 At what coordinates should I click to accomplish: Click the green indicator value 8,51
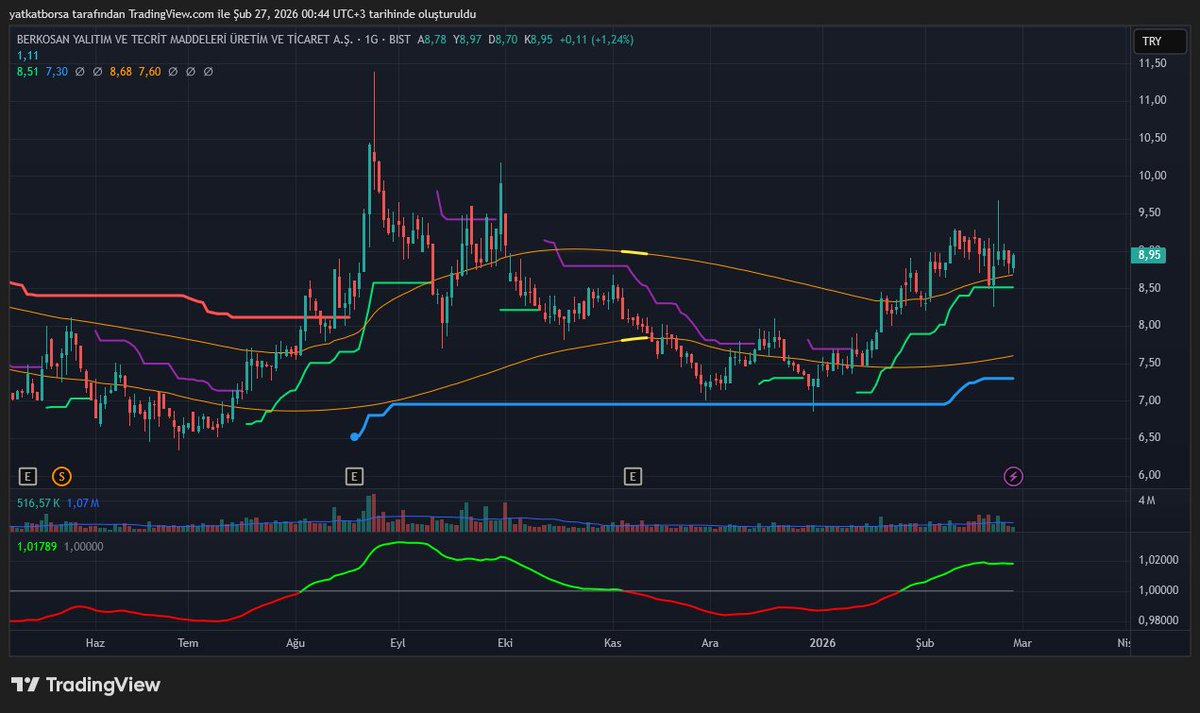coord(28,72)
